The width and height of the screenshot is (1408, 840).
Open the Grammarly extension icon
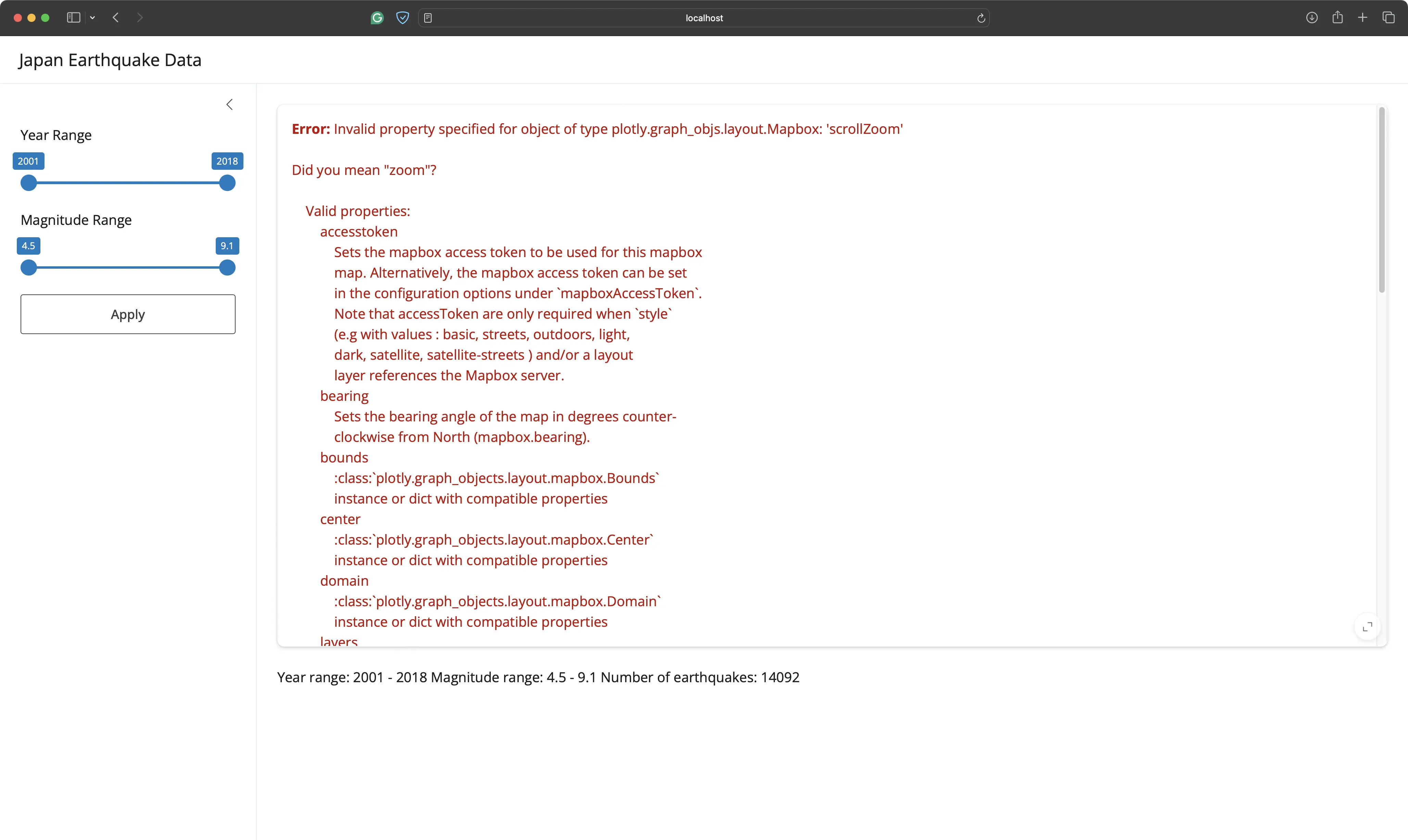pyautogui.click(x=377, y=18)
